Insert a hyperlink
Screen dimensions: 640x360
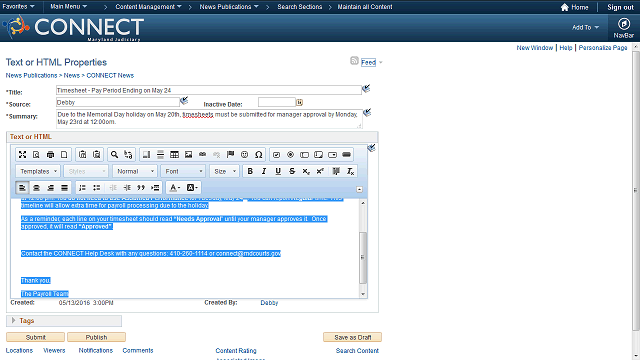pos(202,155)
